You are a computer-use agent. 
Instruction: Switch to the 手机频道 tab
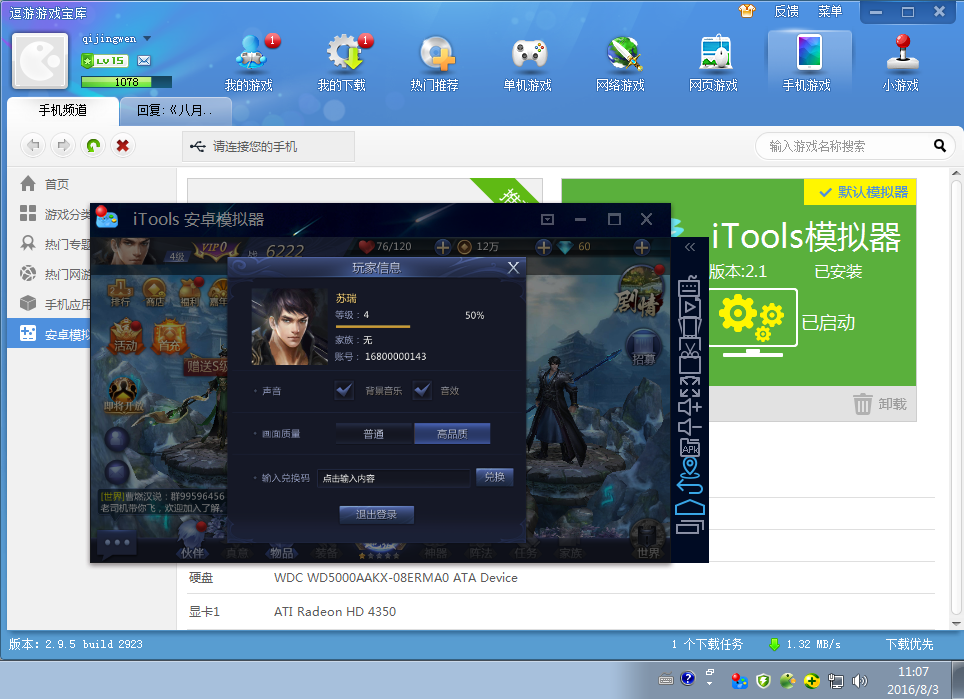pyautogui.click(x=63, y=111)
